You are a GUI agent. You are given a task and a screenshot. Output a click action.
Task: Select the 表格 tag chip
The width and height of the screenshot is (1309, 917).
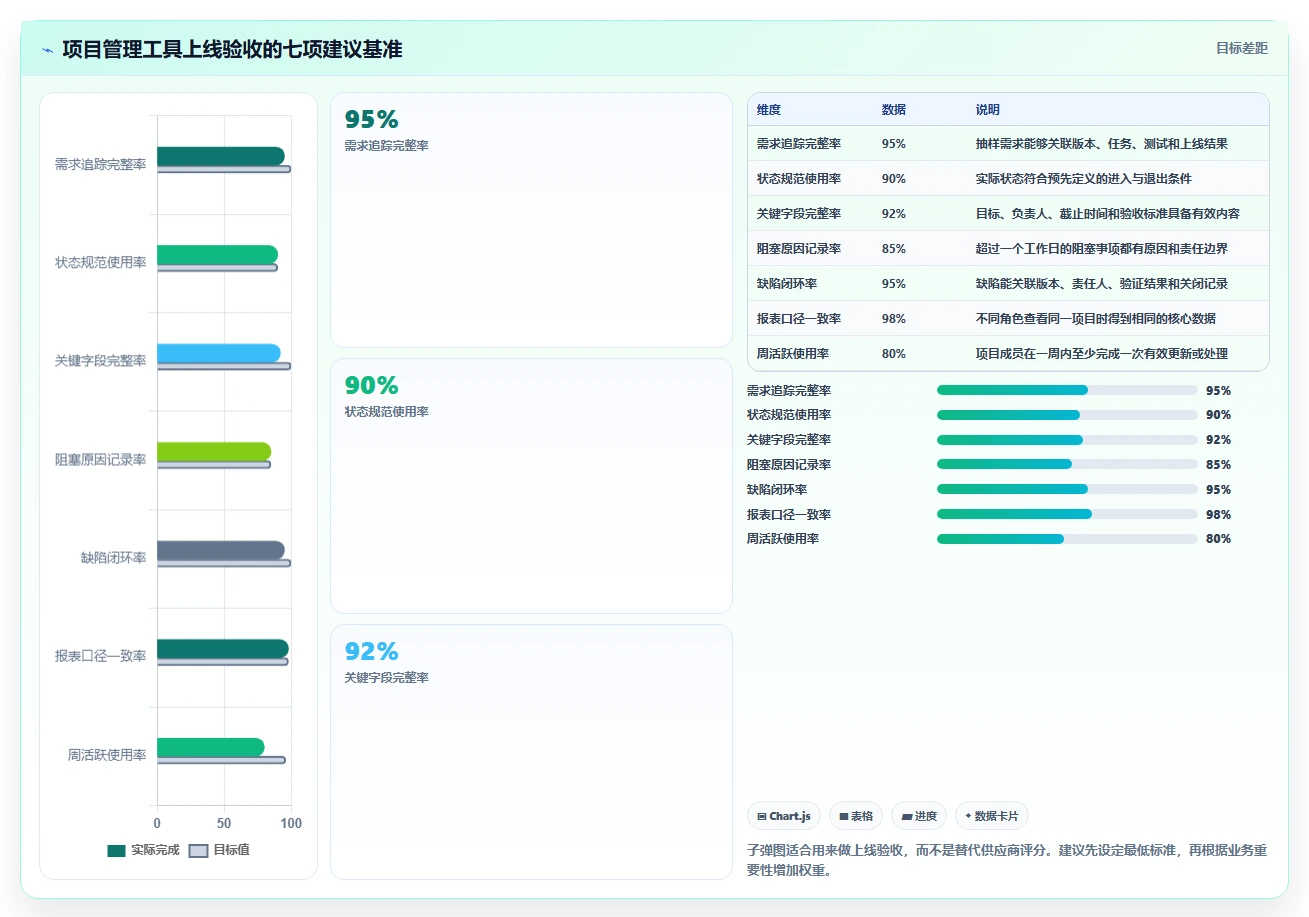[856, 816]
